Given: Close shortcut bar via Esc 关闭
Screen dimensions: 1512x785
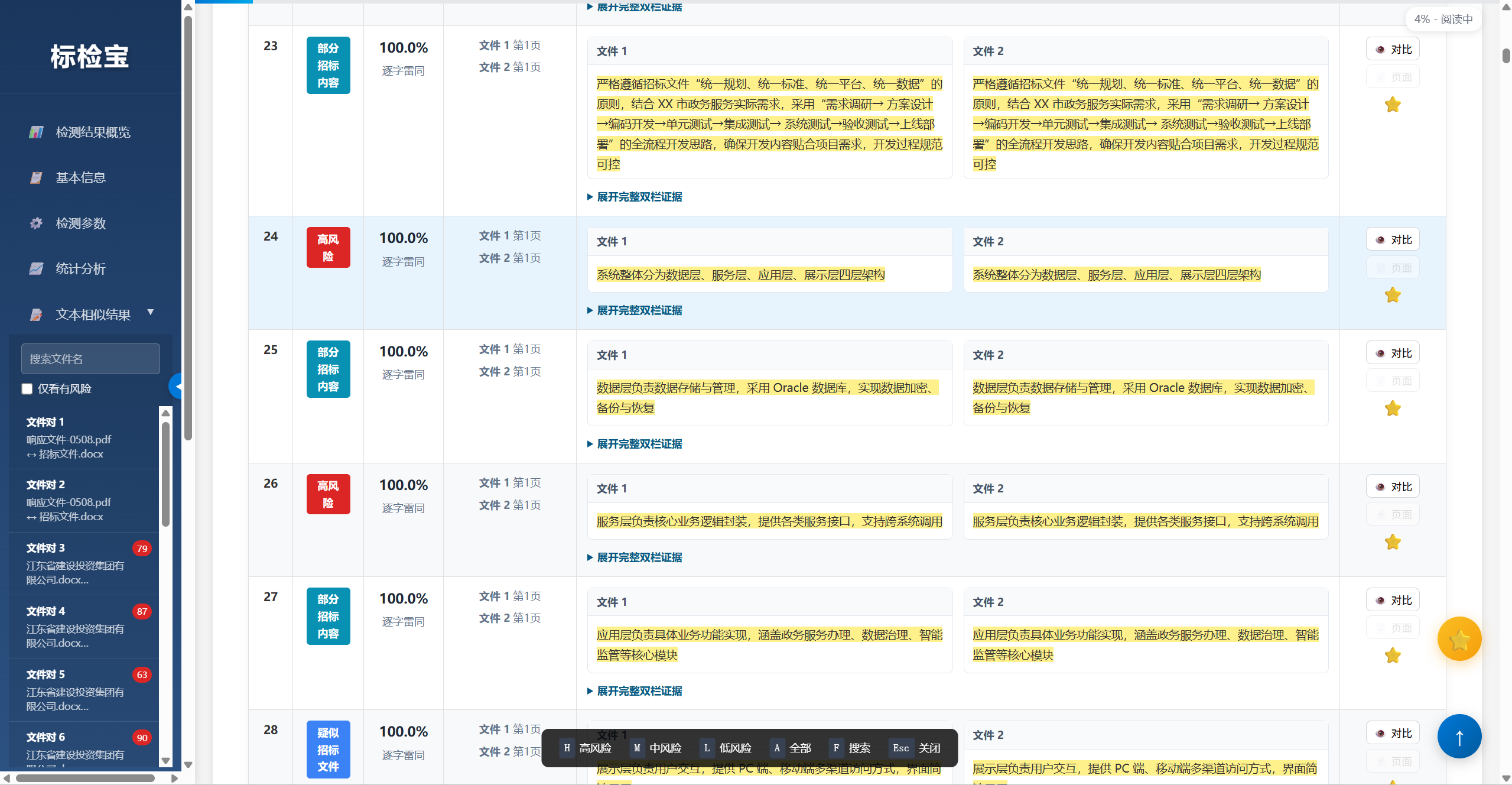Looking at the screenshot, I should (915, 748).
